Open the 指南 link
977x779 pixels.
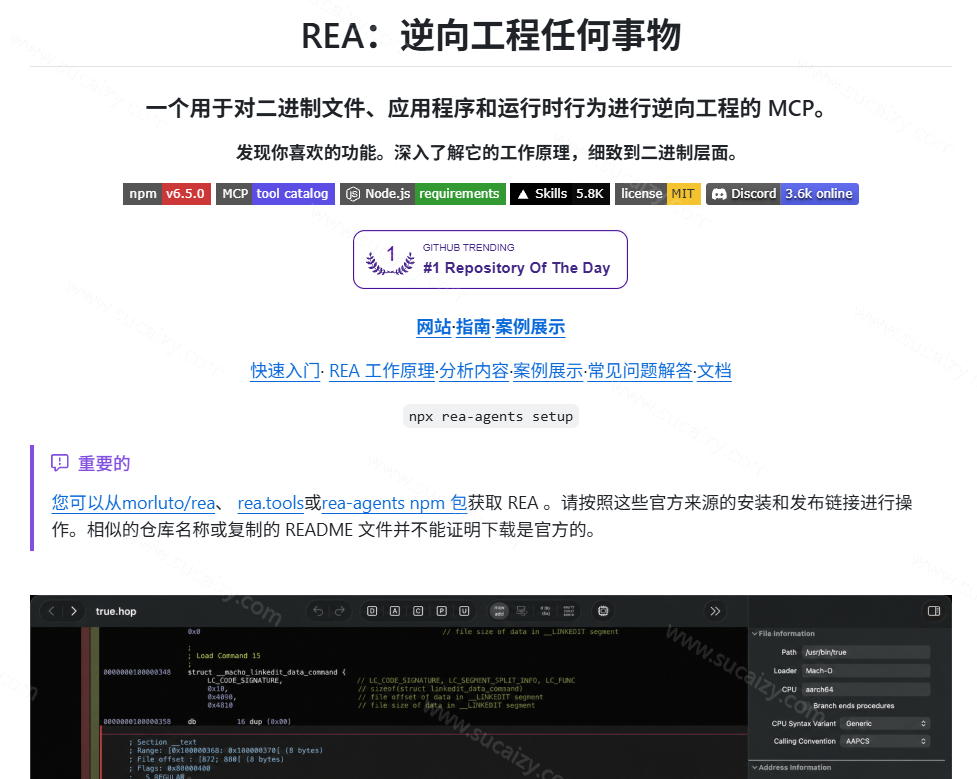[473, 327]
